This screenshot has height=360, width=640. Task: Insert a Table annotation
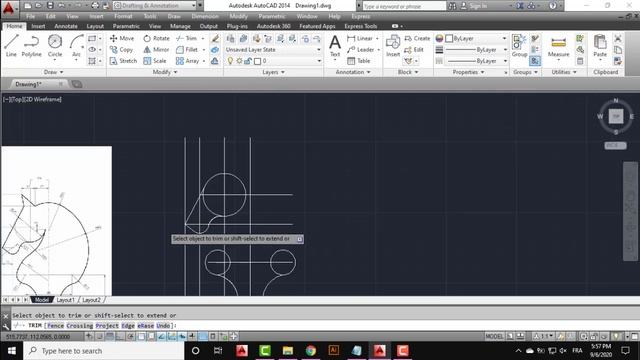point(359,61)
